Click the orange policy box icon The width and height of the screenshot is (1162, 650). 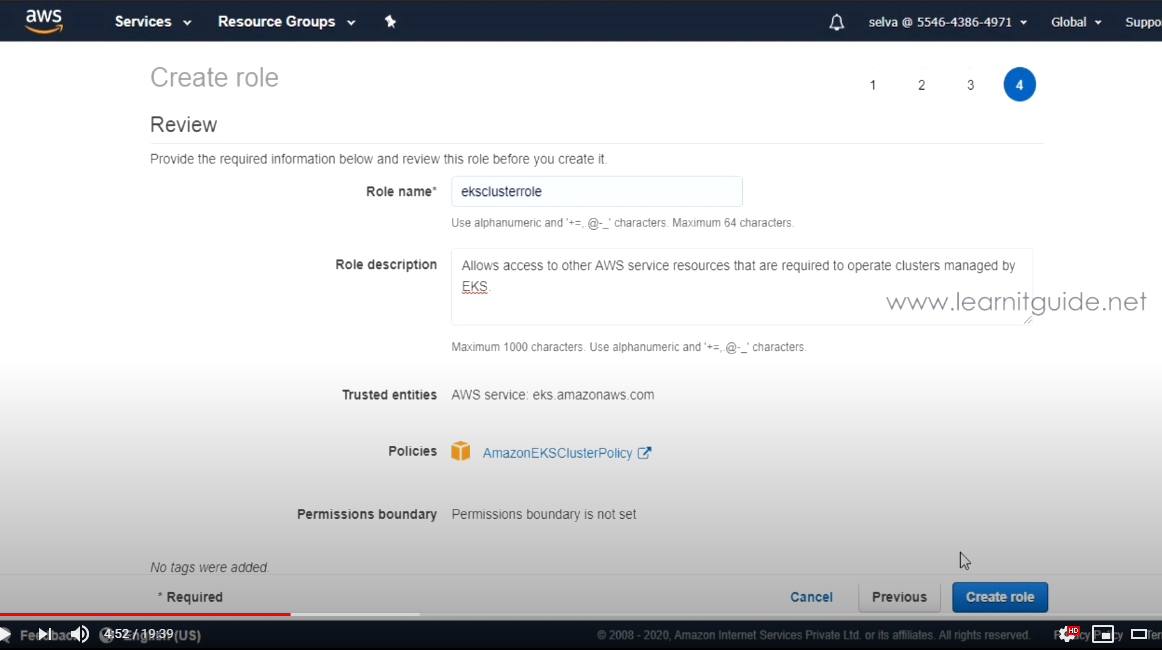[460, 451]
